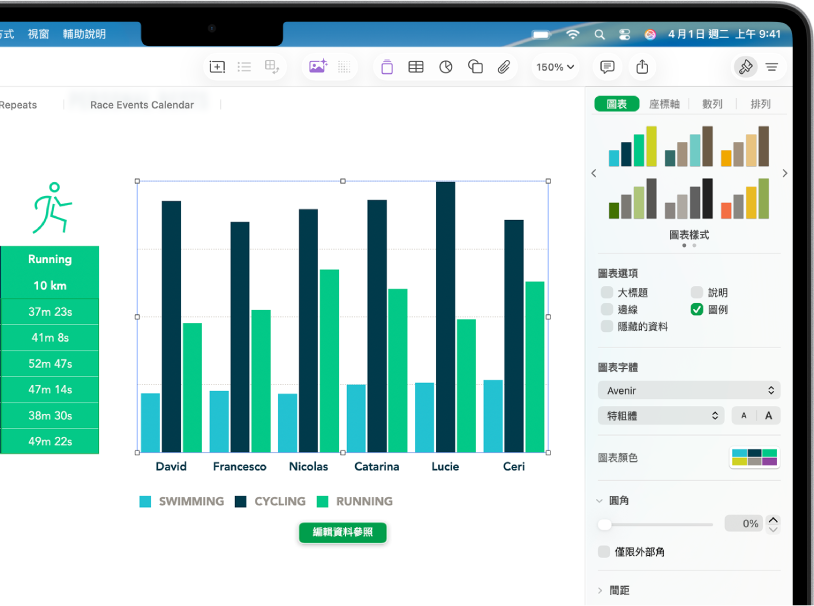Click the insert chart icon in toolbar
The width and height of the screenshot is (814, 606).
coord(446,67)
